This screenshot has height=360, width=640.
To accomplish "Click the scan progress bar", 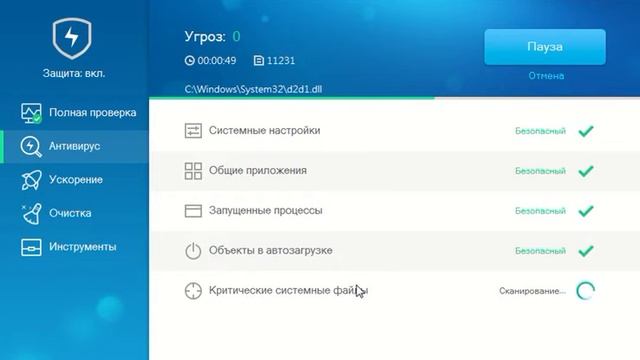I will coord(394,98).
